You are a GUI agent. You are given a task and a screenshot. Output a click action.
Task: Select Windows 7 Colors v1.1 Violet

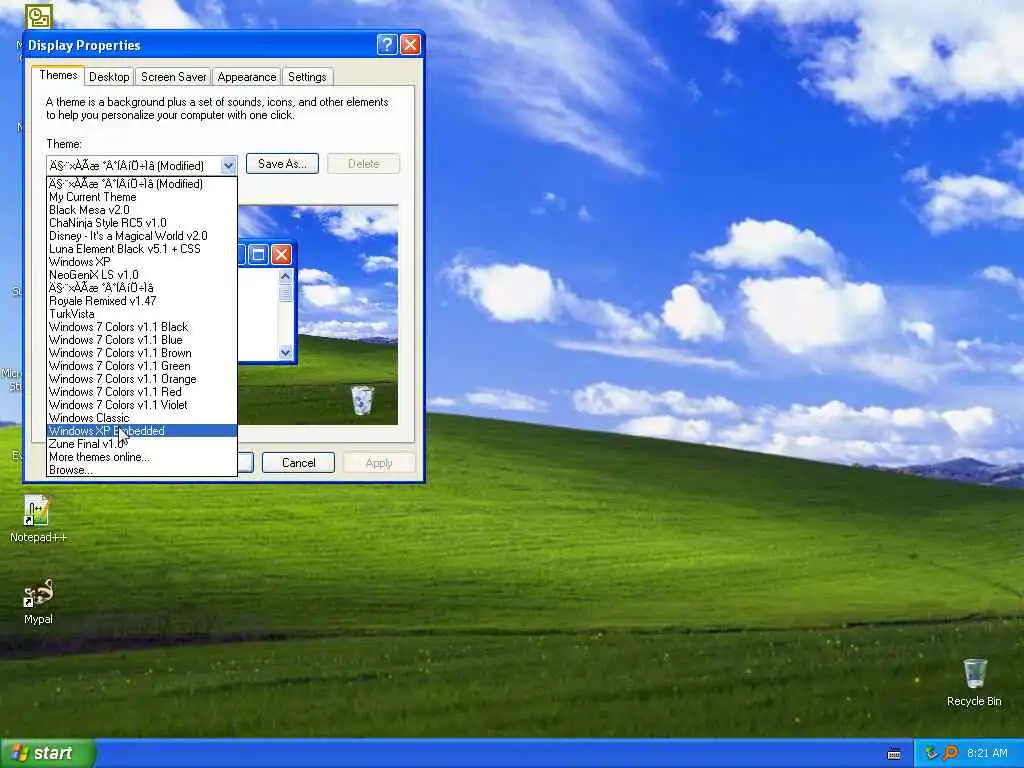tap(142, 405)
